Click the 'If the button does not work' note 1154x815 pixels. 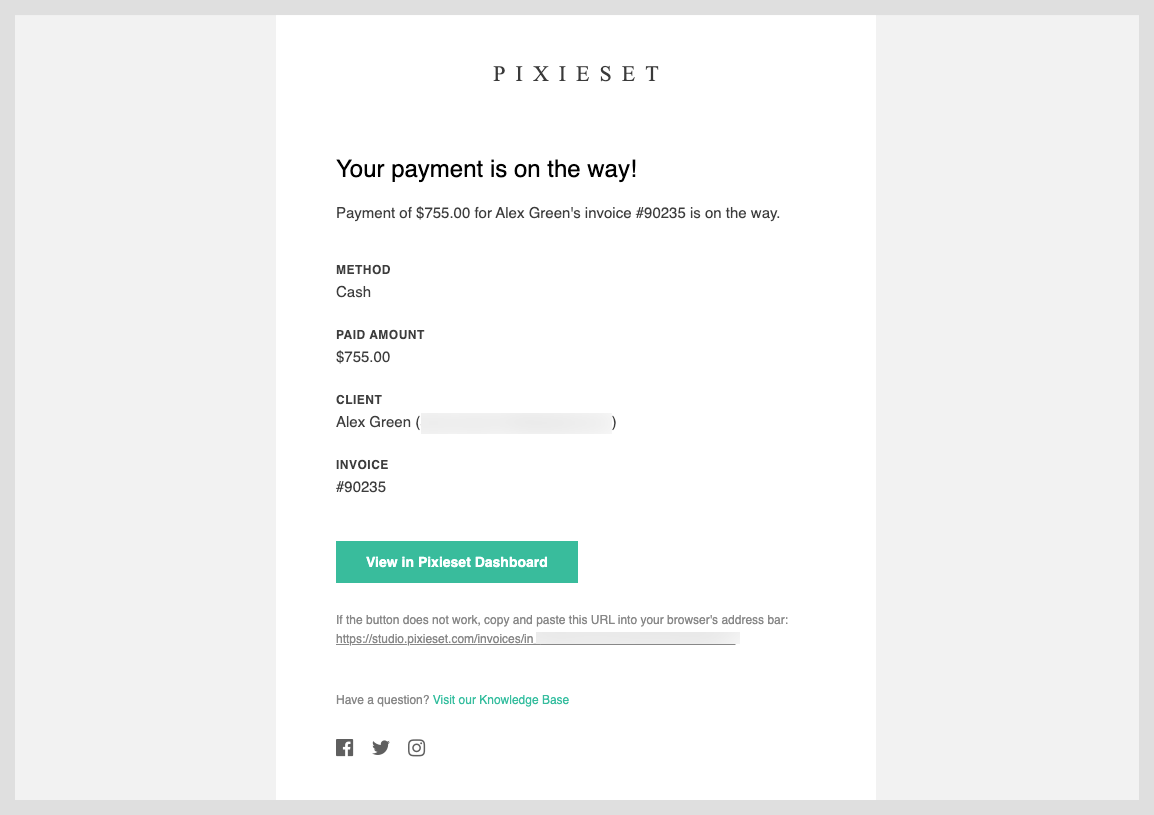click(x=562, y=620)
